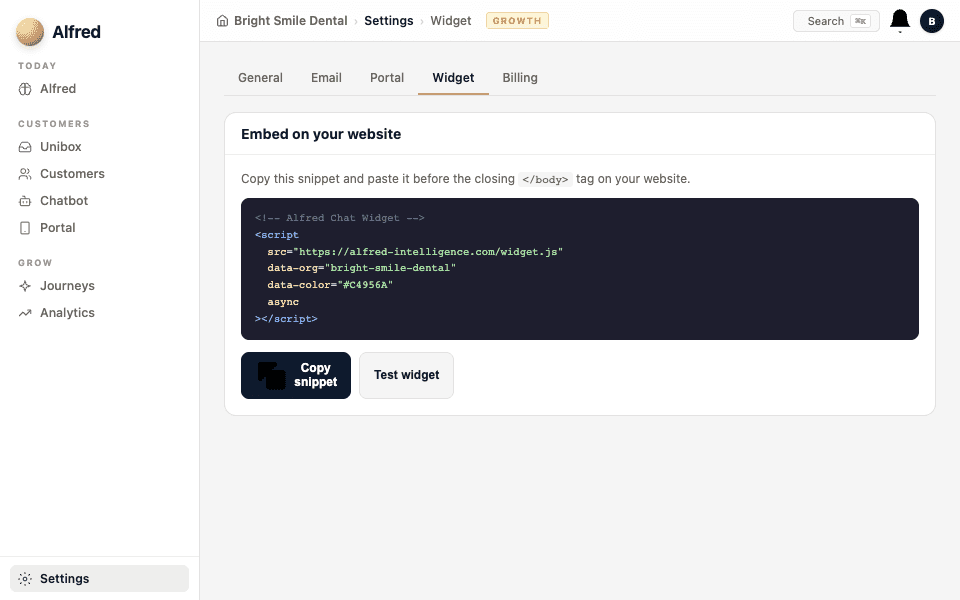Image resolution: width=960 pixels, height=600 pixels.
Task: Click the data-org "bright-smile-dental" line
Action: (x=361, y=268)
